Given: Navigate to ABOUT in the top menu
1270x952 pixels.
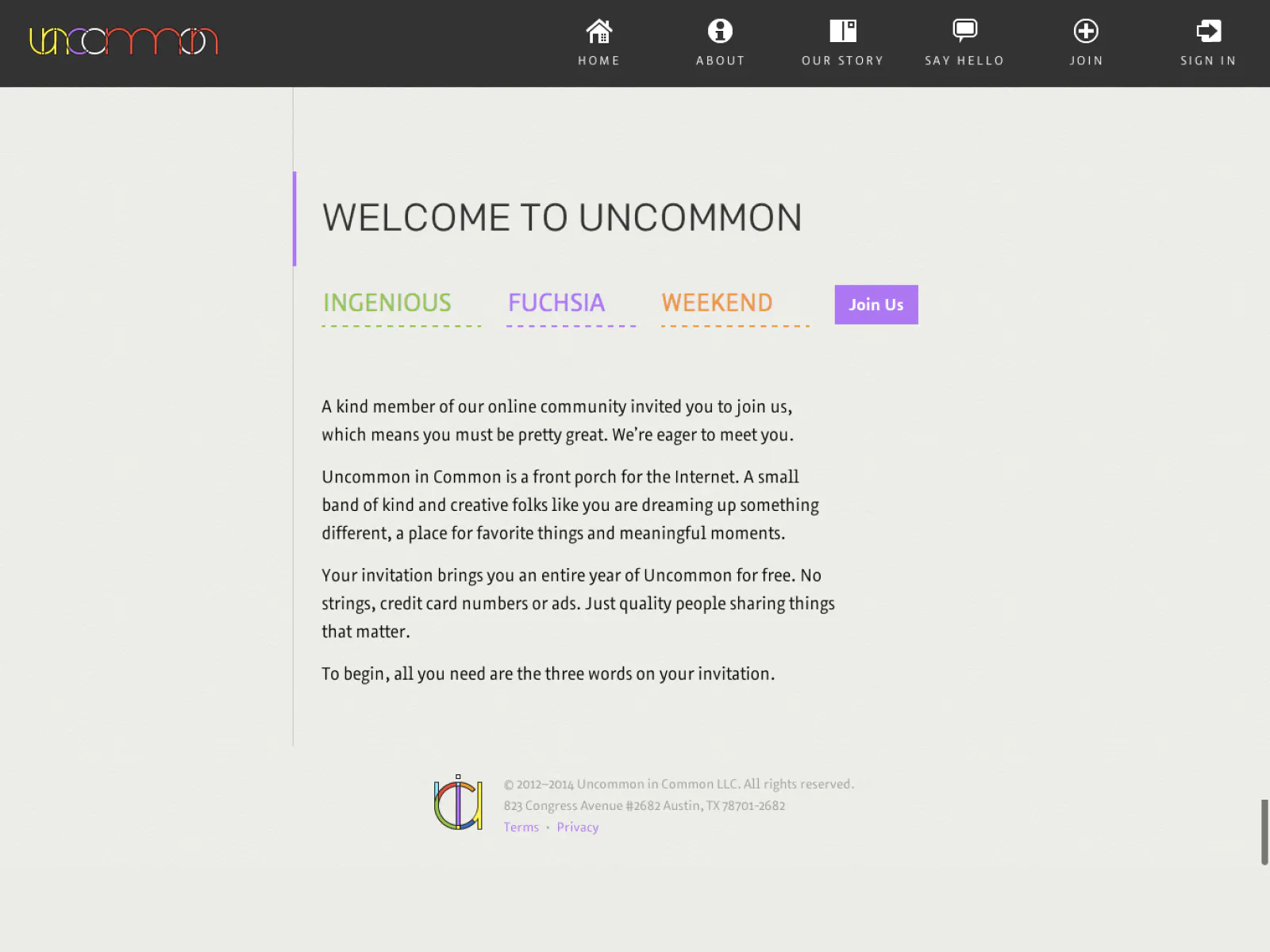Looking at the screenshot, I should coord(720,60).
